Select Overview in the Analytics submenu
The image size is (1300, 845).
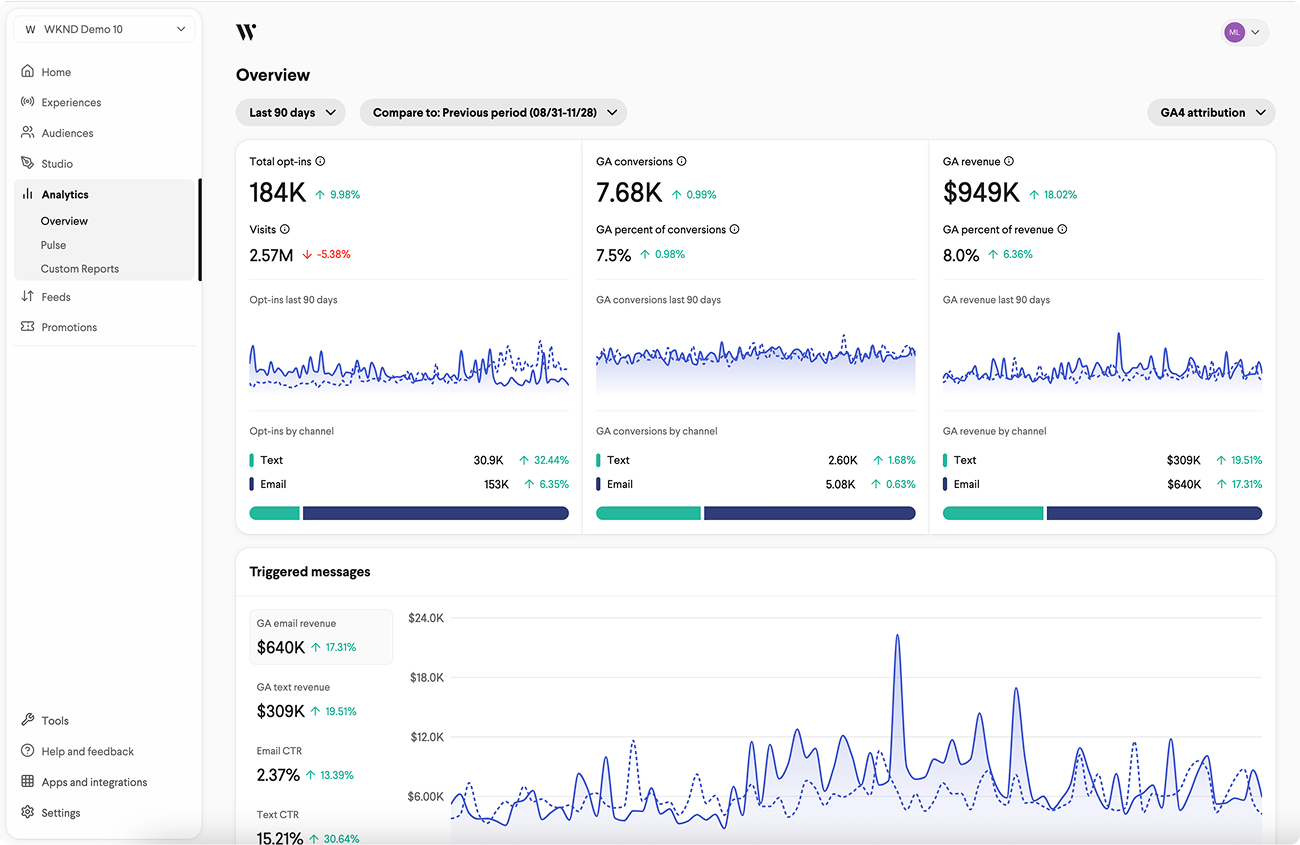pyautogui.click(x=64, y=220)
